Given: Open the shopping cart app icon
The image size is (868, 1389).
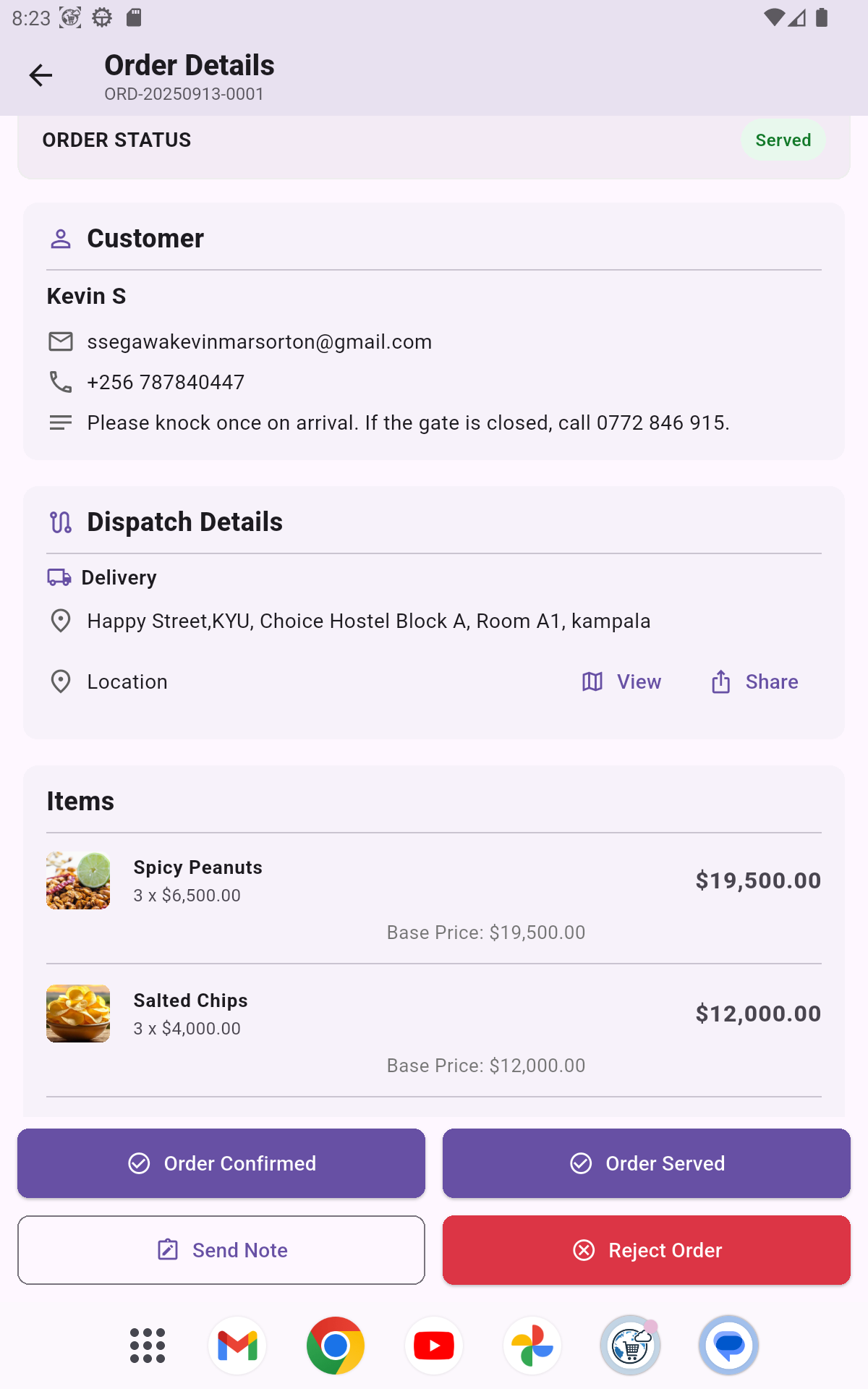Looking at the screenshot, I should (631, 1346).
